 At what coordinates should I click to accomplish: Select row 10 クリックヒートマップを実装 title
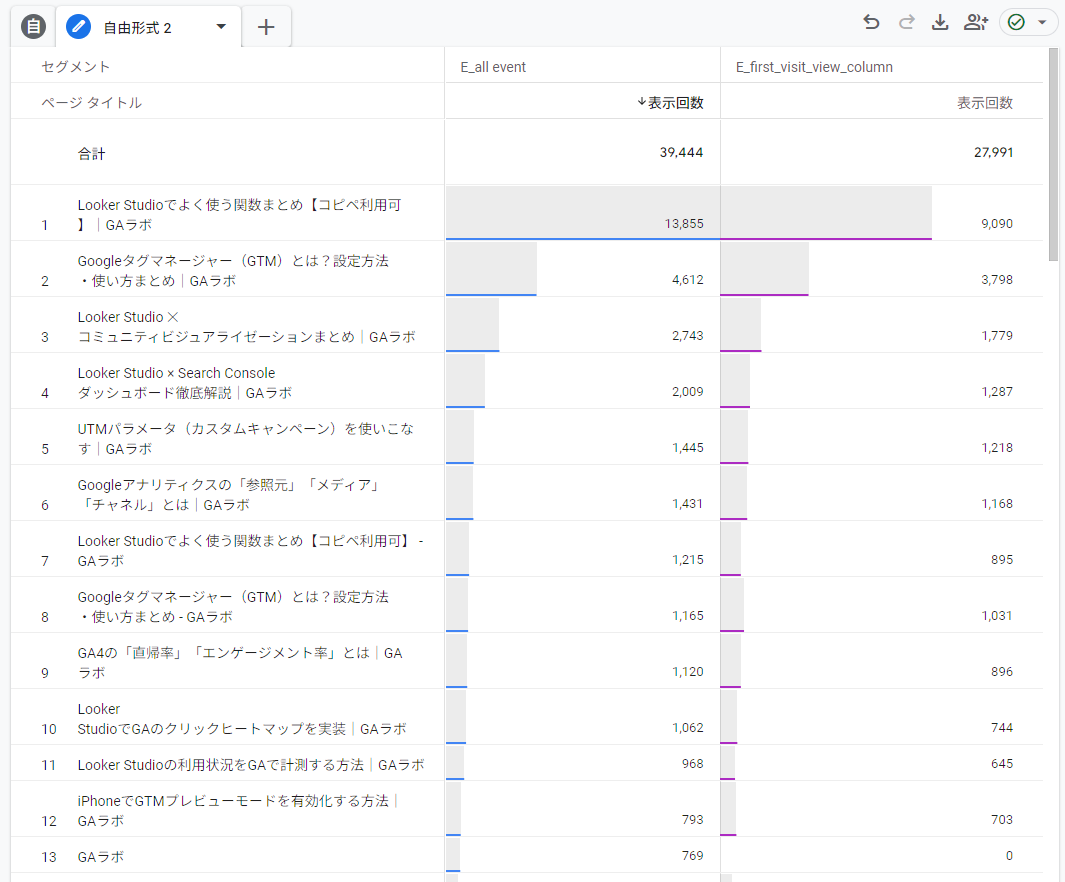242,718
